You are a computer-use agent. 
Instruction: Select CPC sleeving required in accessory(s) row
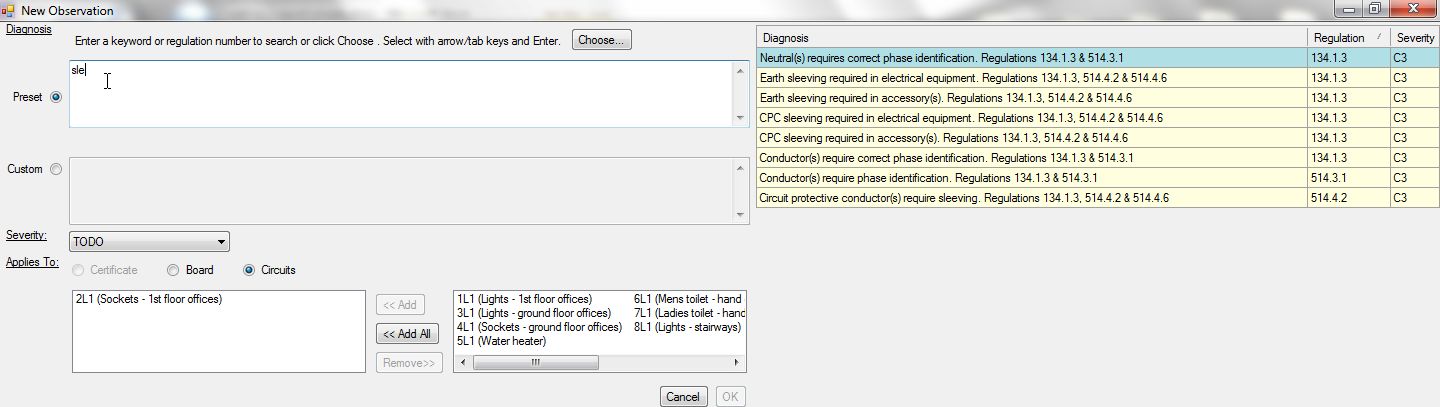[1098, 138]
